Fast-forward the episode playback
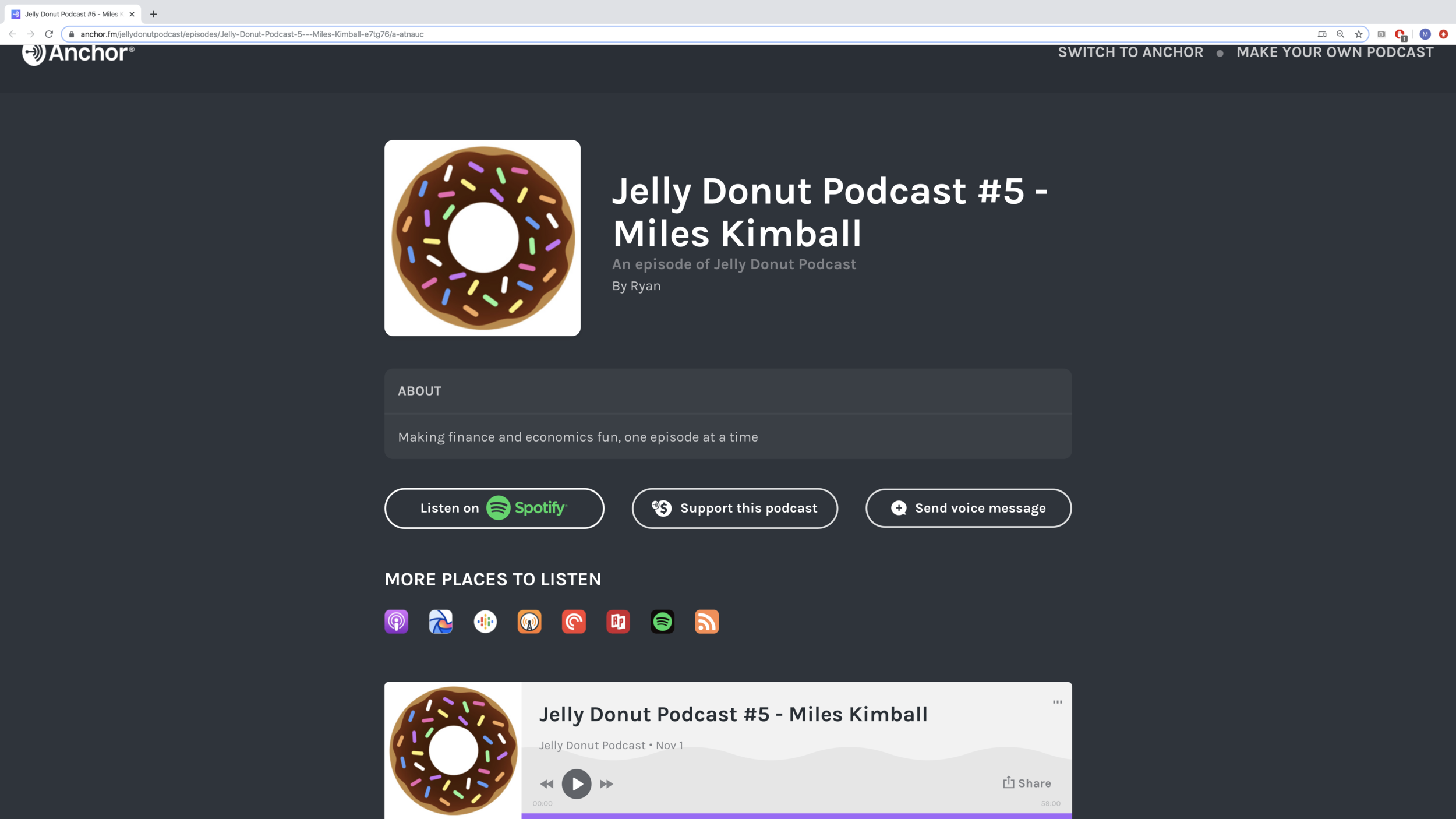 coord(606,784)
